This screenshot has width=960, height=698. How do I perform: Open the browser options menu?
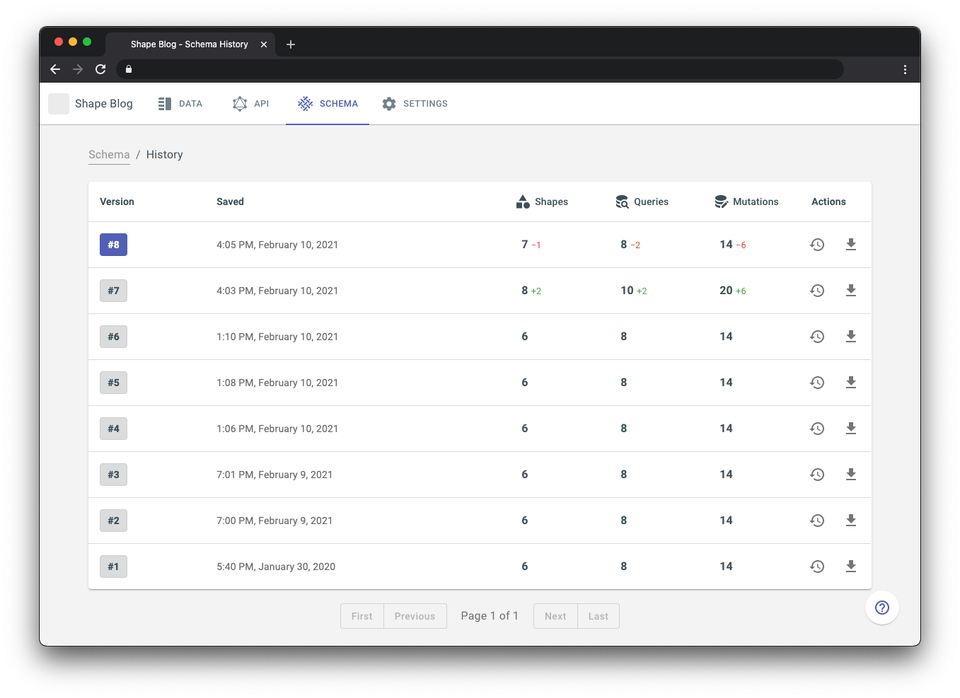click(905, 69)
